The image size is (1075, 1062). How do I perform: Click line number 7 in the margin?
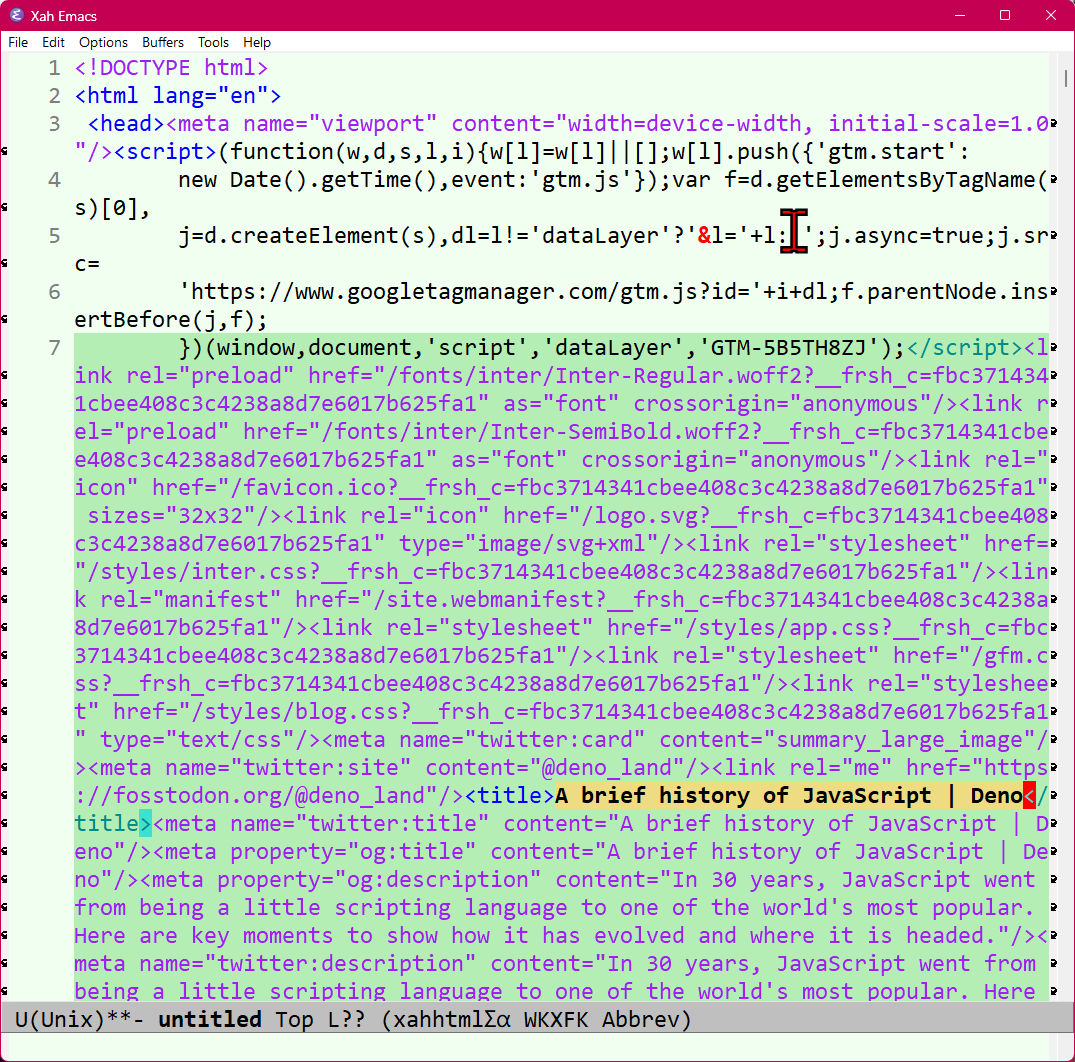pos(55,348)
